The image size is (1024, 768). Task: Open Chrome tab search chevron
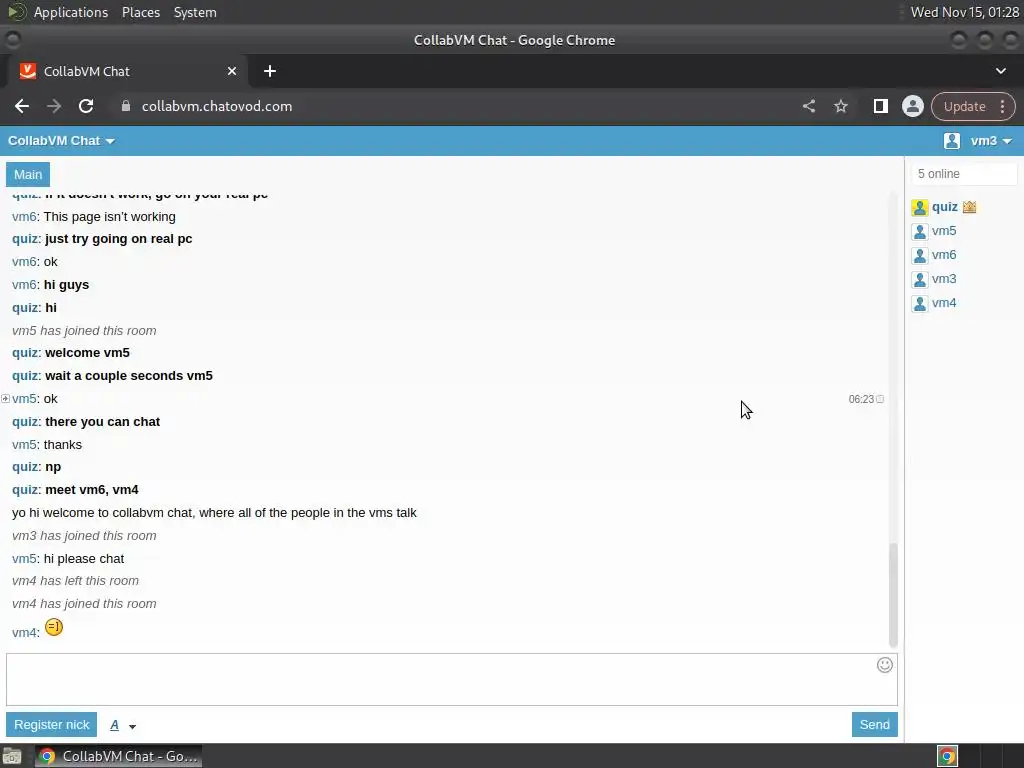pos(1000,71)
